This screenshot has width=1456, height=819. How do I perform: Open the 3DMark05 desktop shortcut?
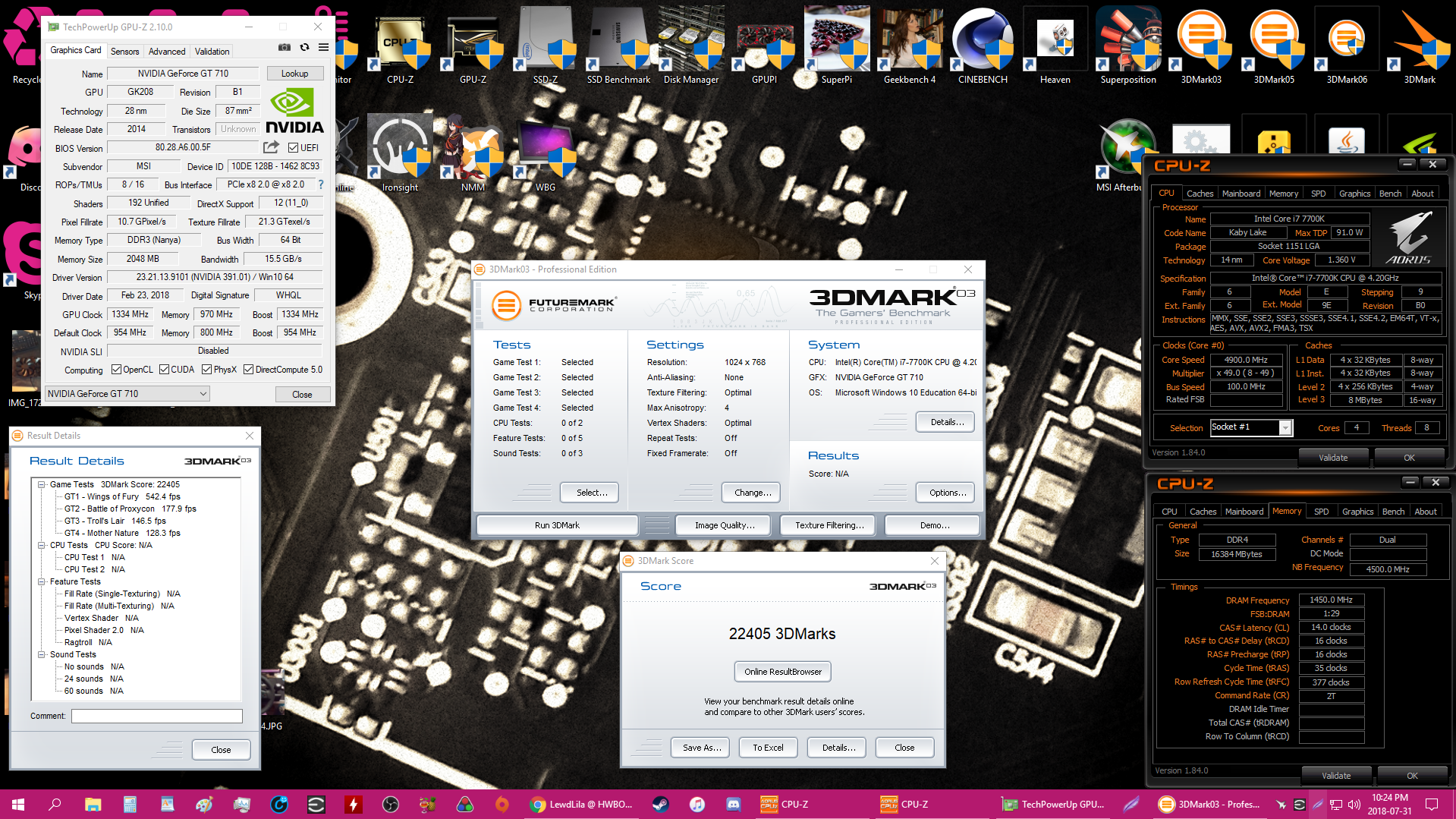point(1274,46)
